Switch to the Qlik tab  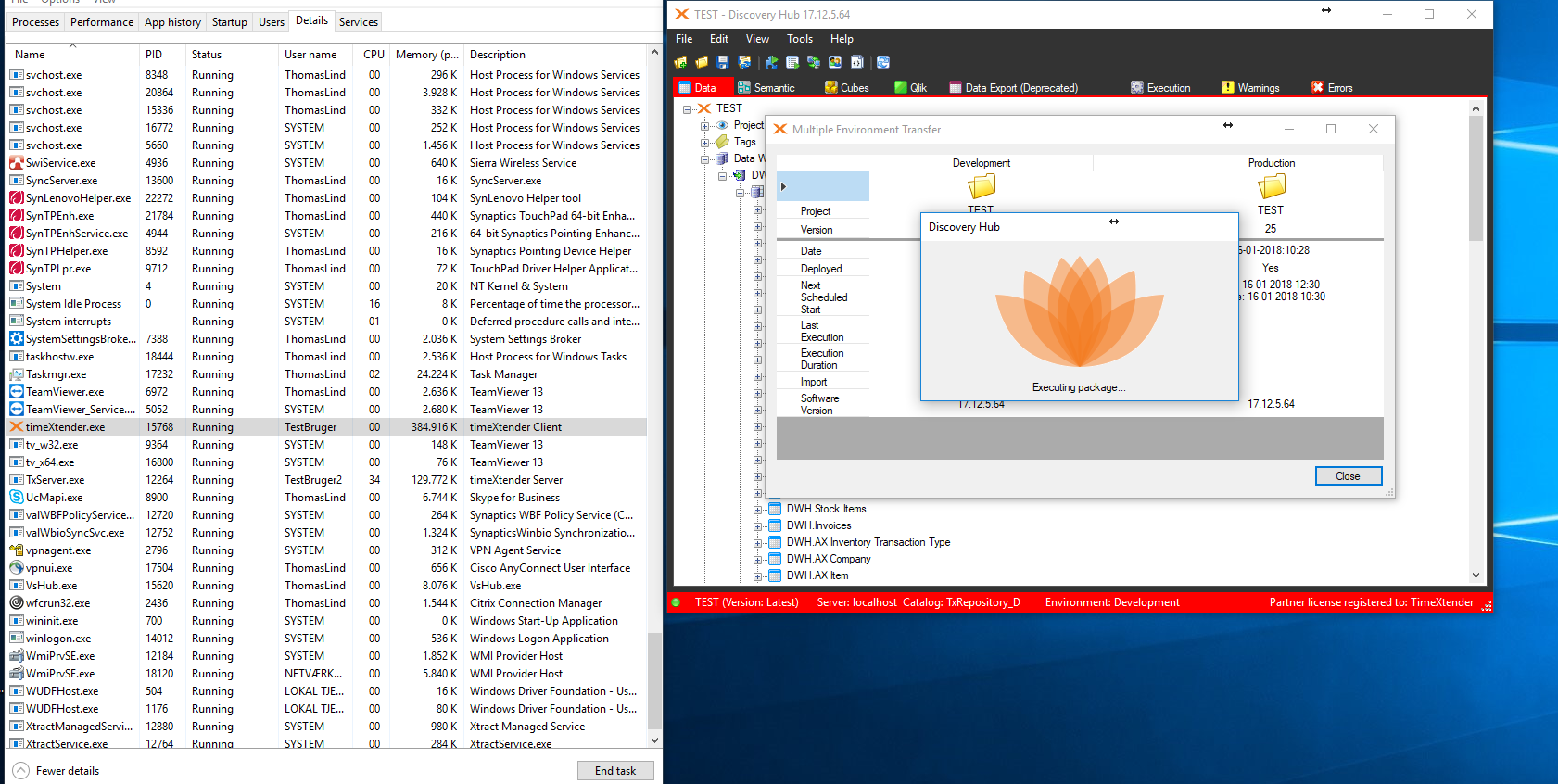point(911,87)
